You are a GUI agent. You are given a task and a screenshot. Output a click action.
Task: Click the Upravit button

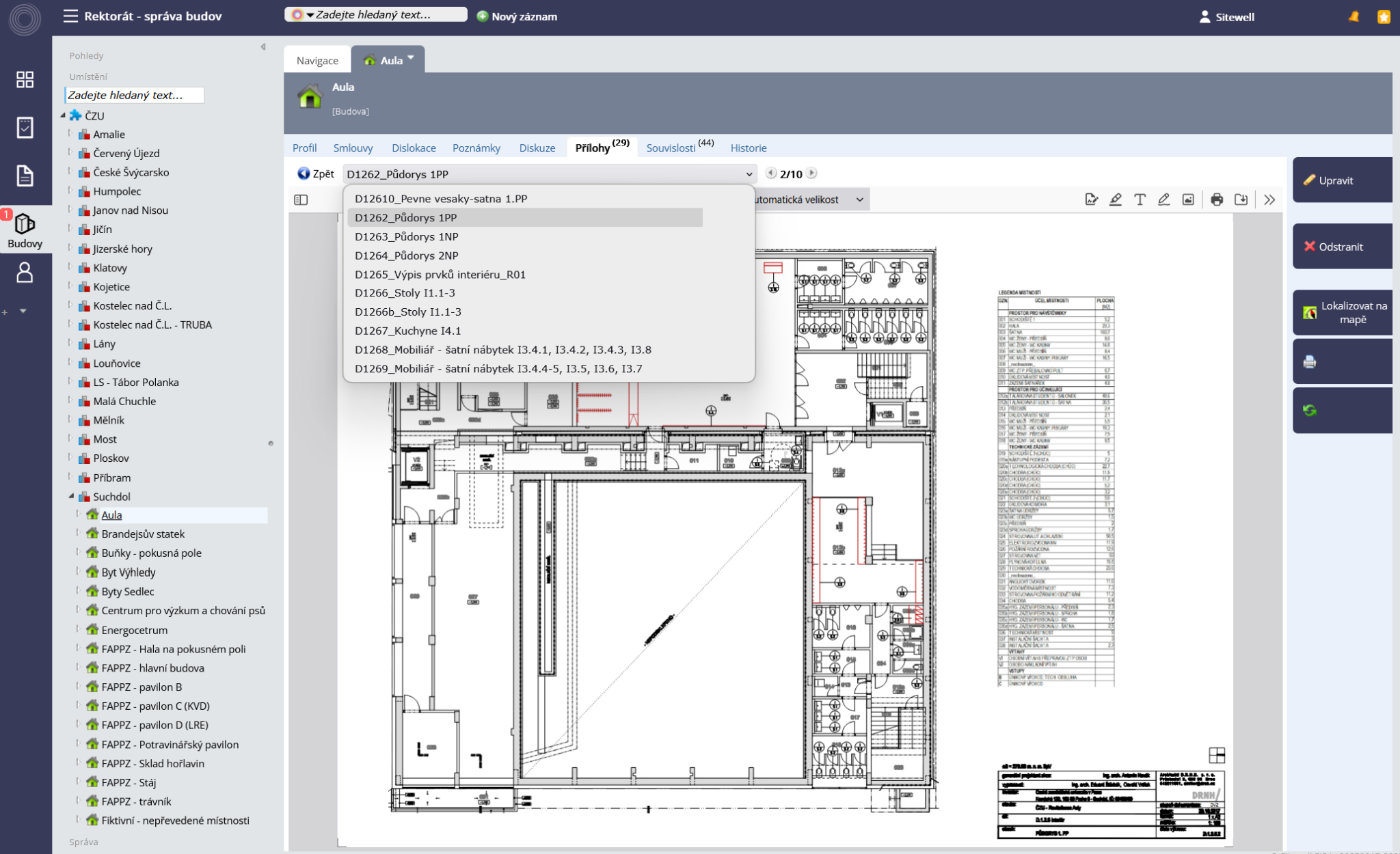point(1341,180)
